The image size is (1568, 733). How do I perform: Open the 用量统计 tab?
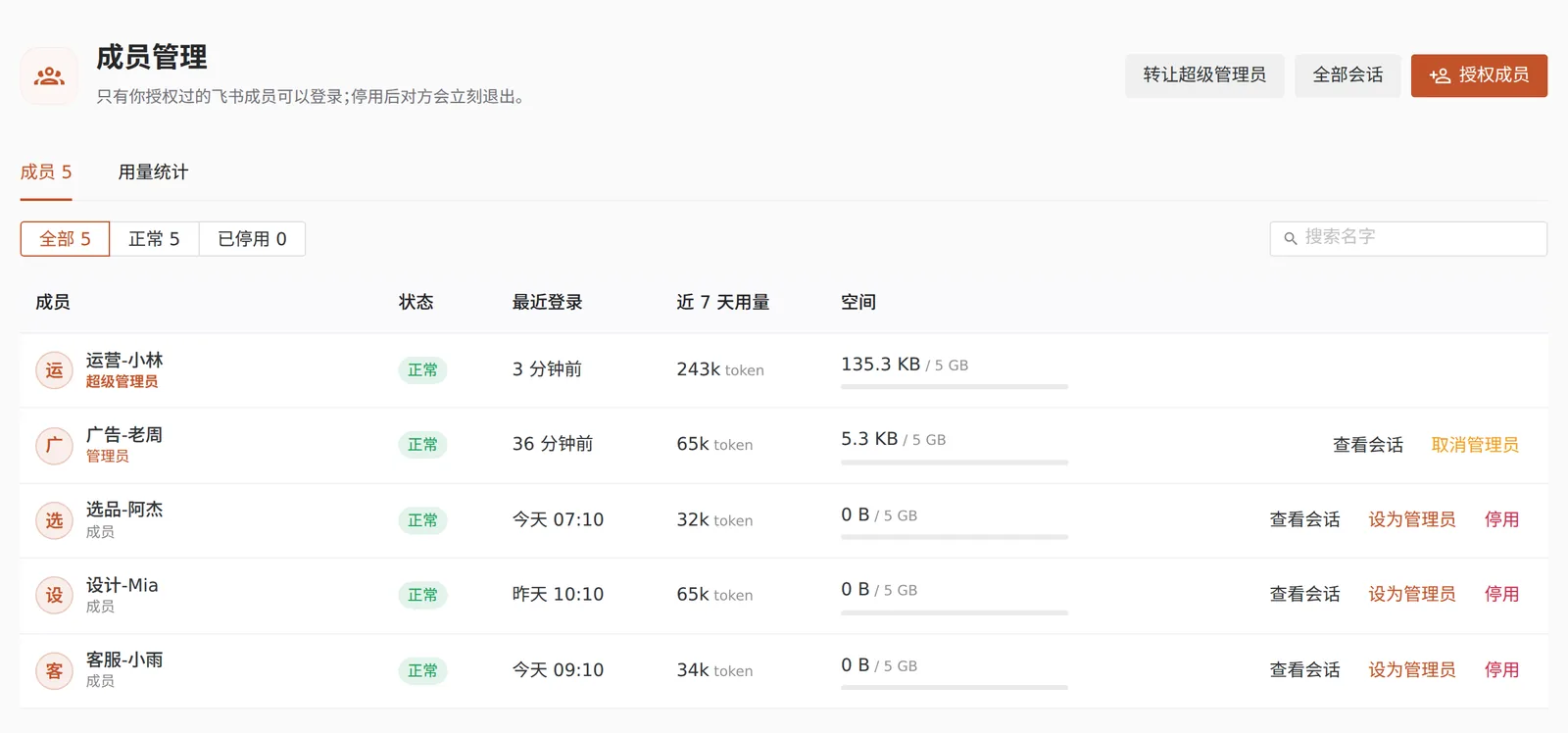153,172
